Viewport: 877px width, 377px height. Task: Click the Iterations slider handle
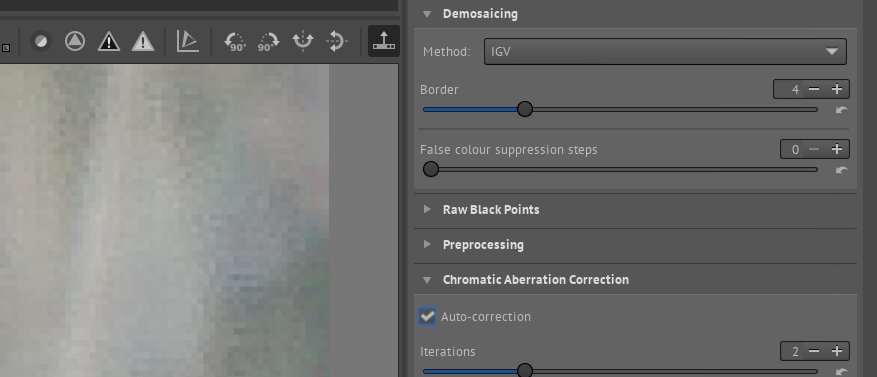[x=525, y=370]
